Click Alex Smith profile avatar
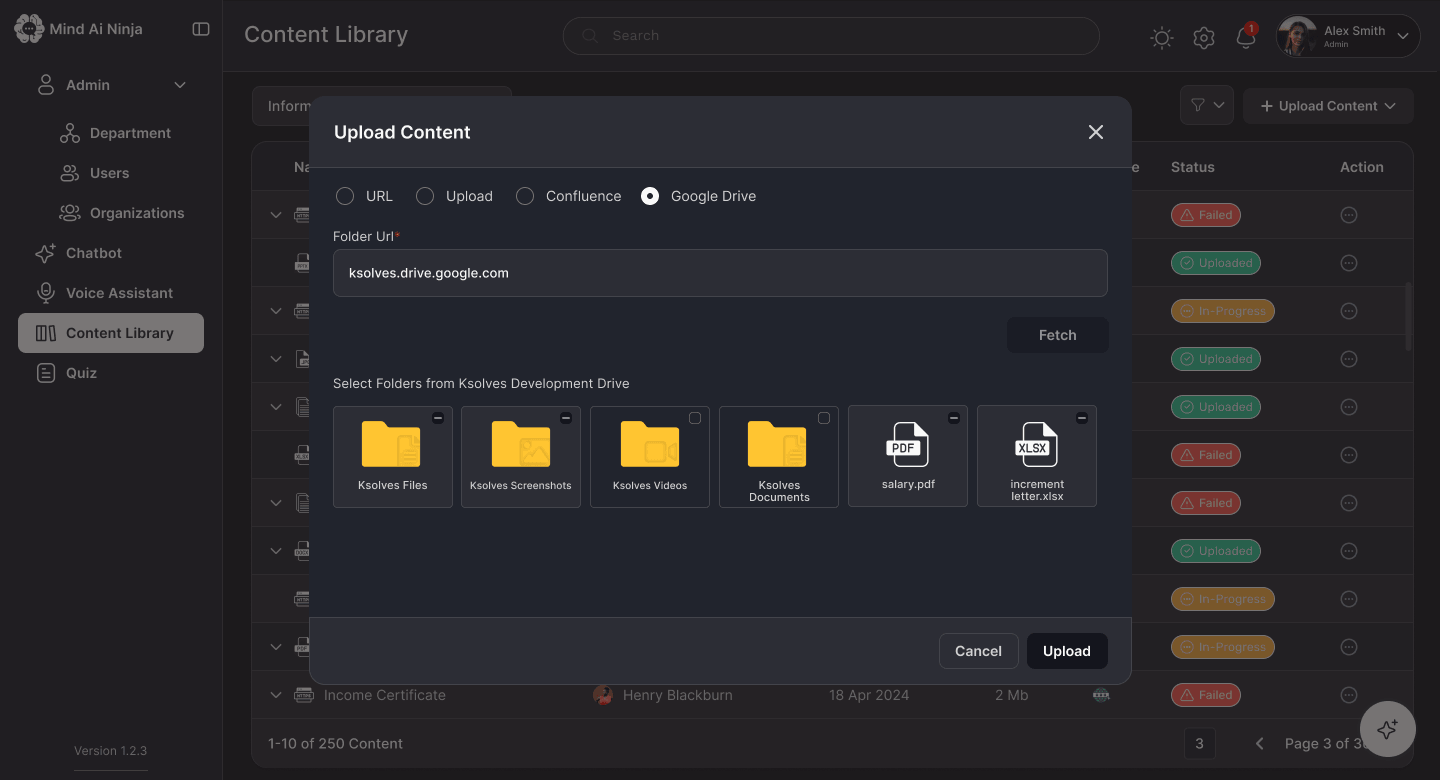Screen dimensions: 1440x780 coord(1297,37)
